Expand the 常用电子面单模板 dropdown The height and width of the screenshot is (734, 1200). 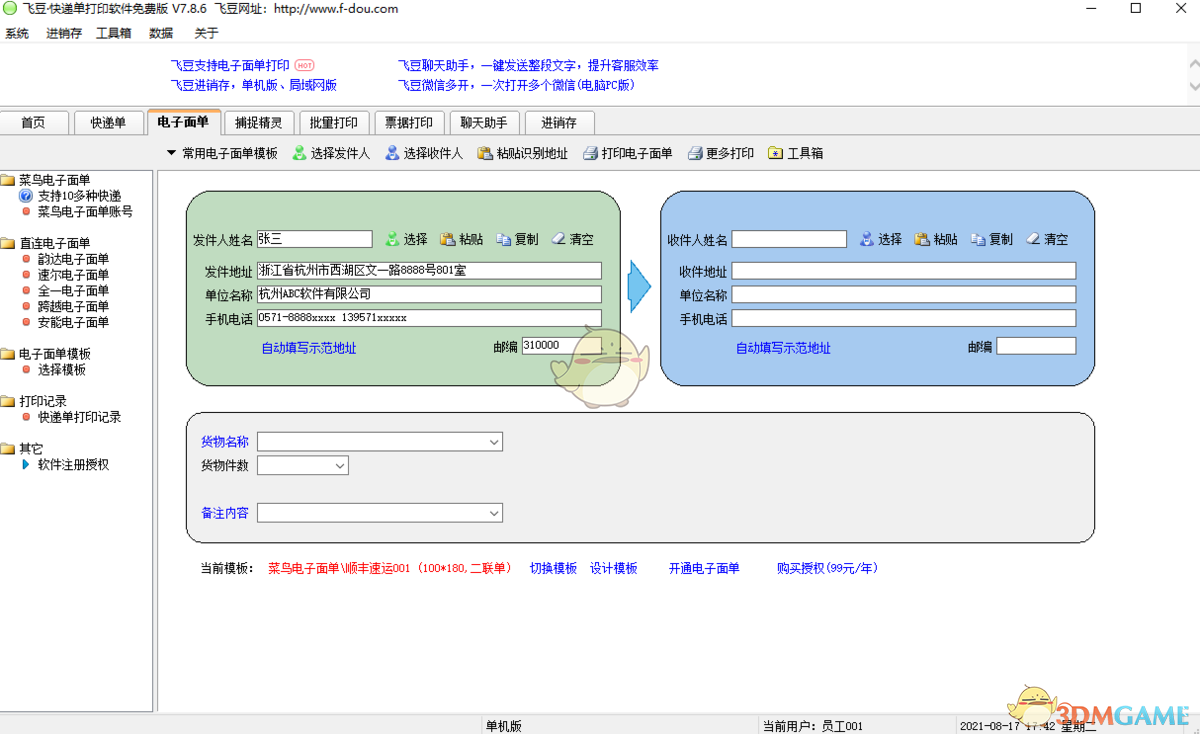point(172,153)
